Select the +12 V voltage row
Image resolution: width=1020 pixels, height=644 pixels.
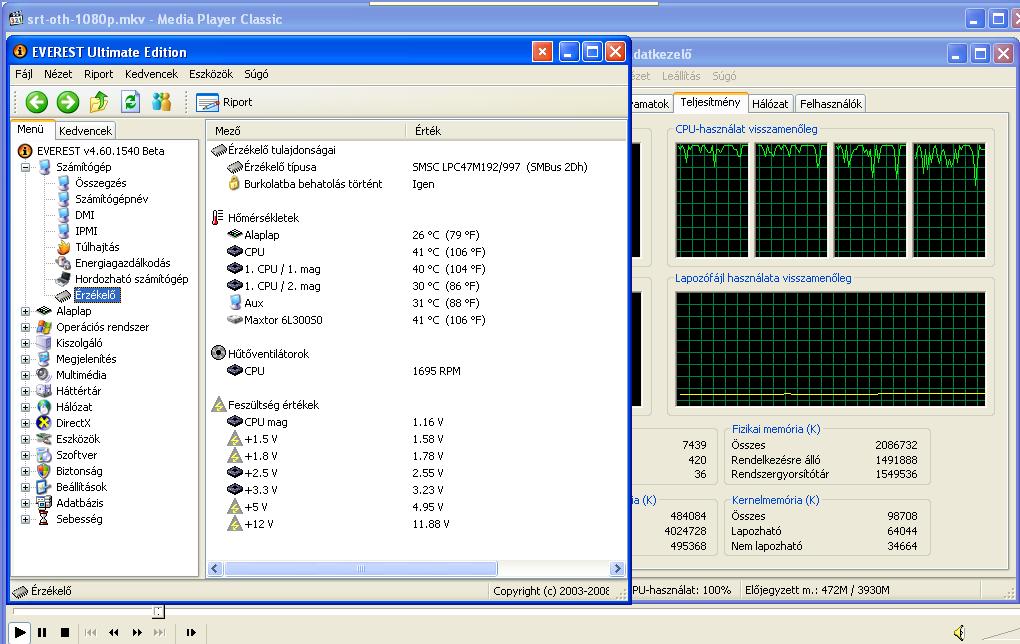pos(416,524)
